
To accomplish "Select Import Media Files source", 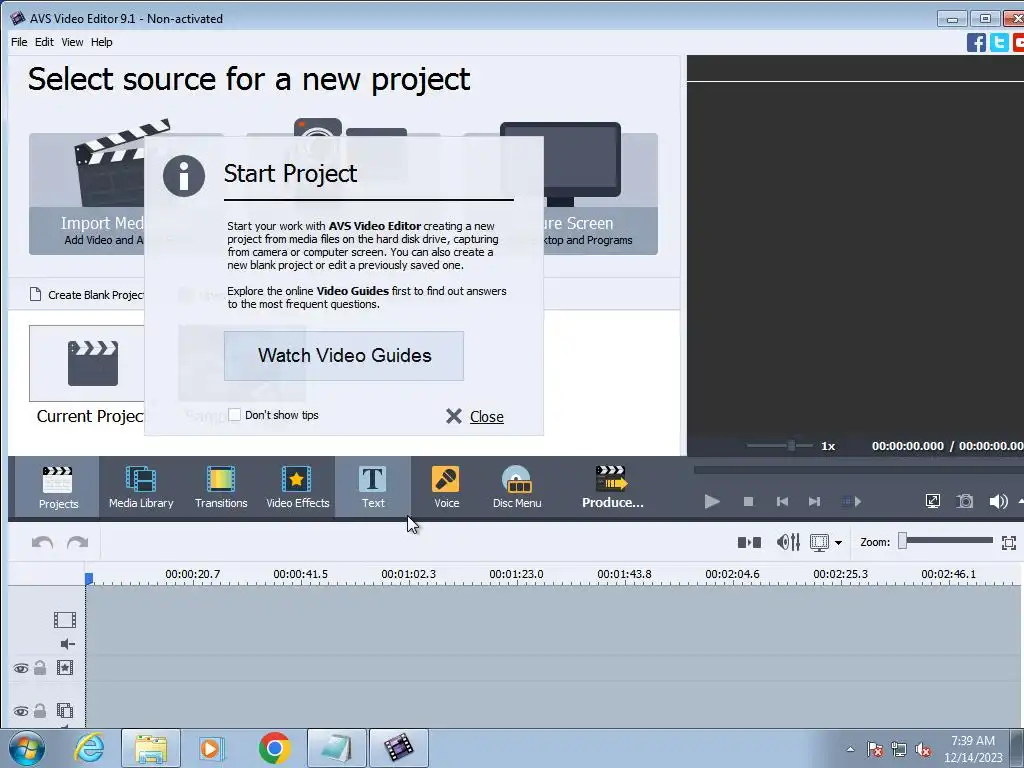I will pyautogui.click(x=87, y=194).
